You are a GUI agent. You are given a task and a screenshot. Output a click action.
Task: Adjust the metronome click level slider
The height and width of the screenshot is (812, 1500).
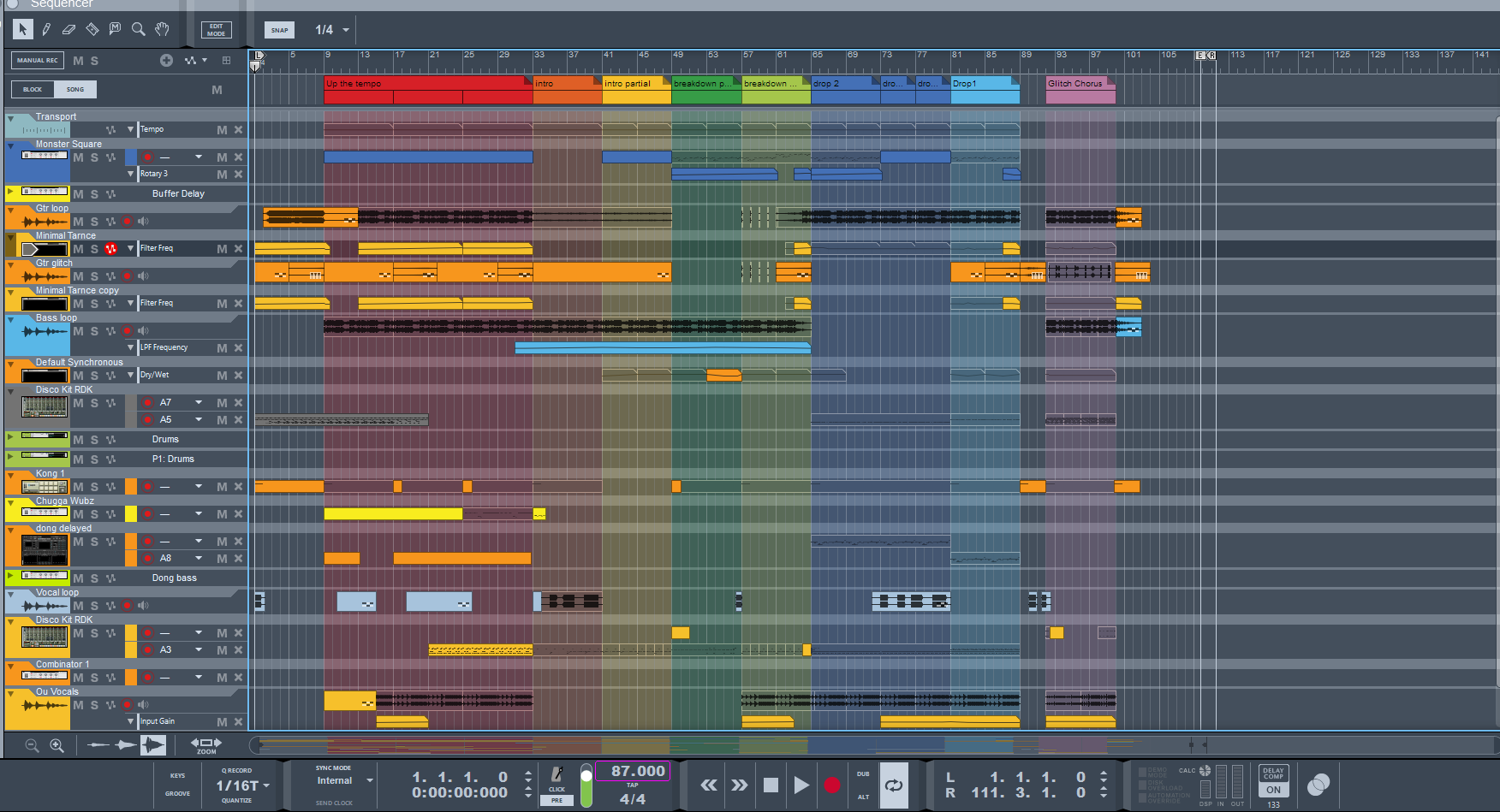(586, 785)
